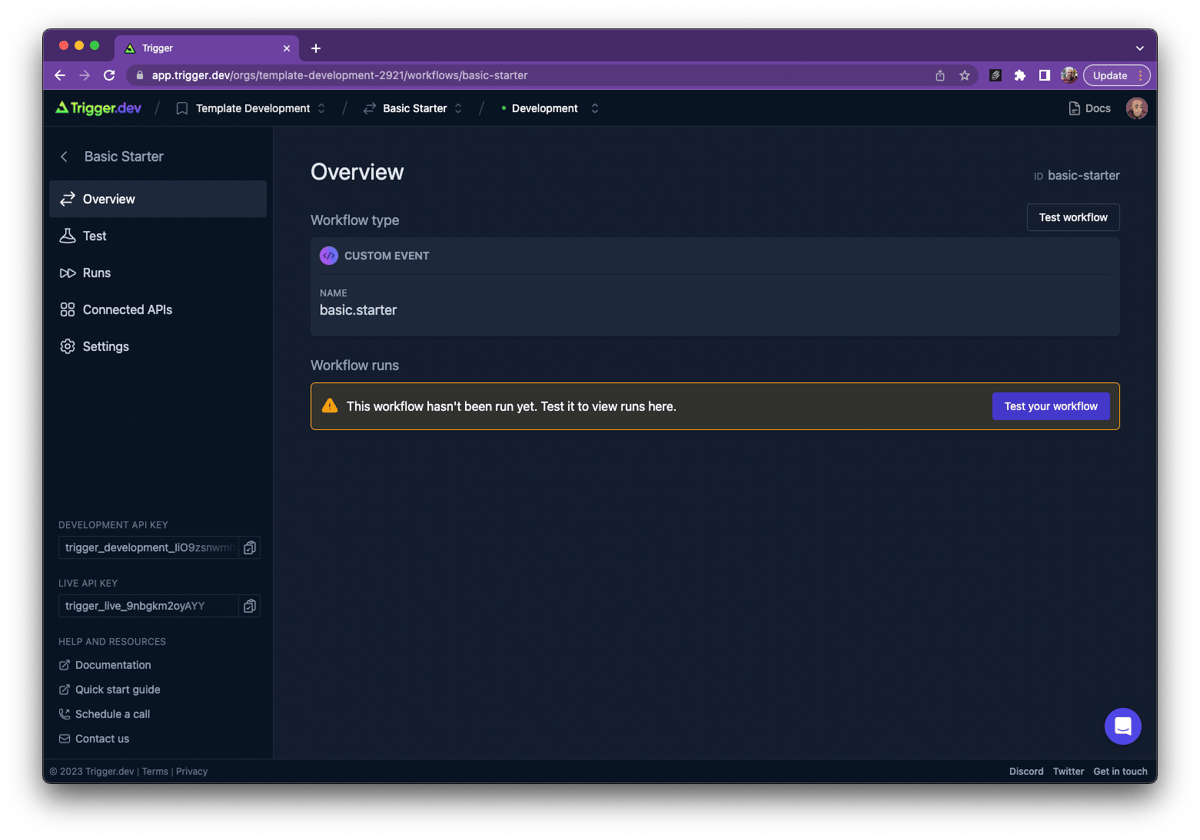Click the Documentation external link icon
1200x840 pixels.
[65, 665]
